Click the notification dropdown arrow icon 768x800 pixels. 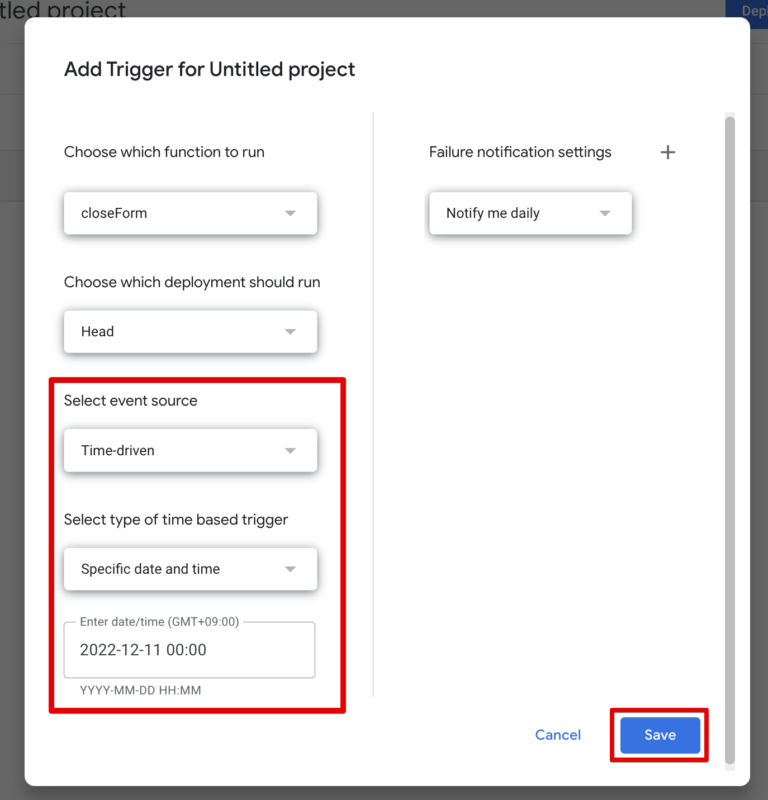(606, 213)
